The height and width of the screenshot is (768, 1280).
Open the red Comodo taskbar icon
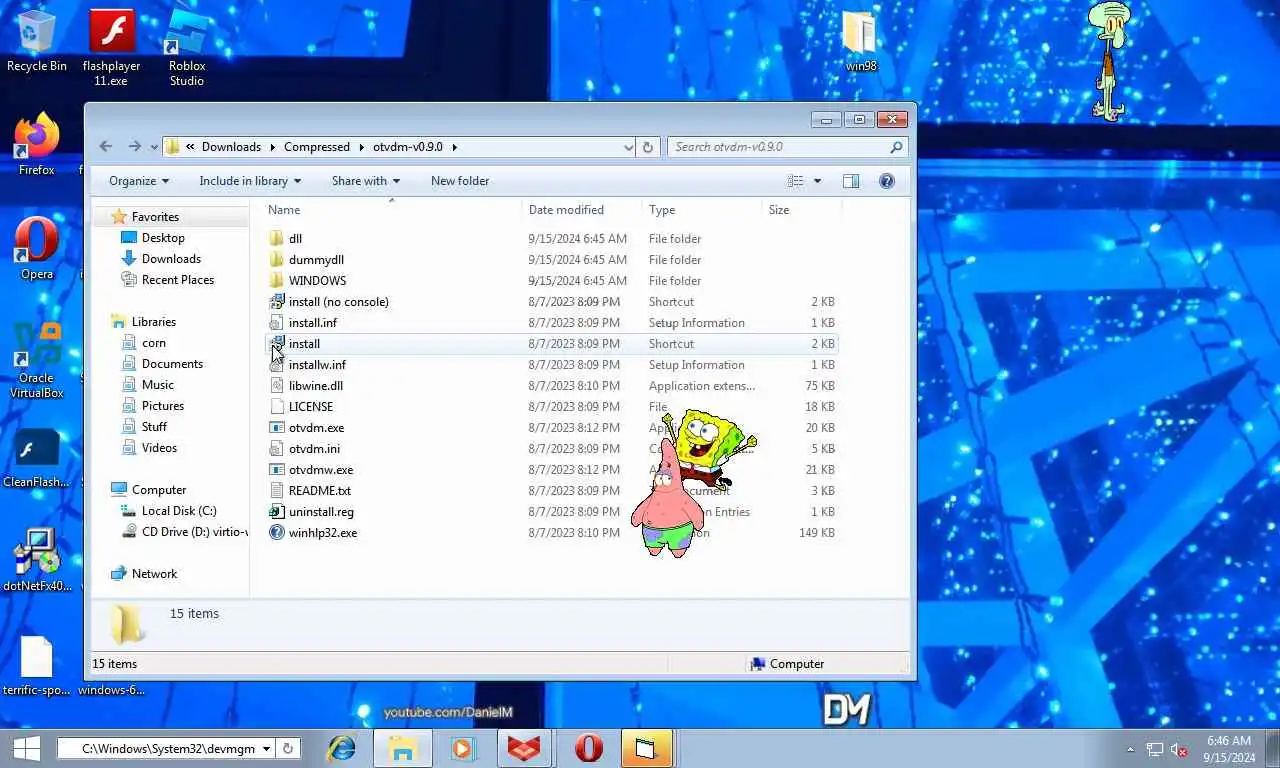[x=524, y=748]
